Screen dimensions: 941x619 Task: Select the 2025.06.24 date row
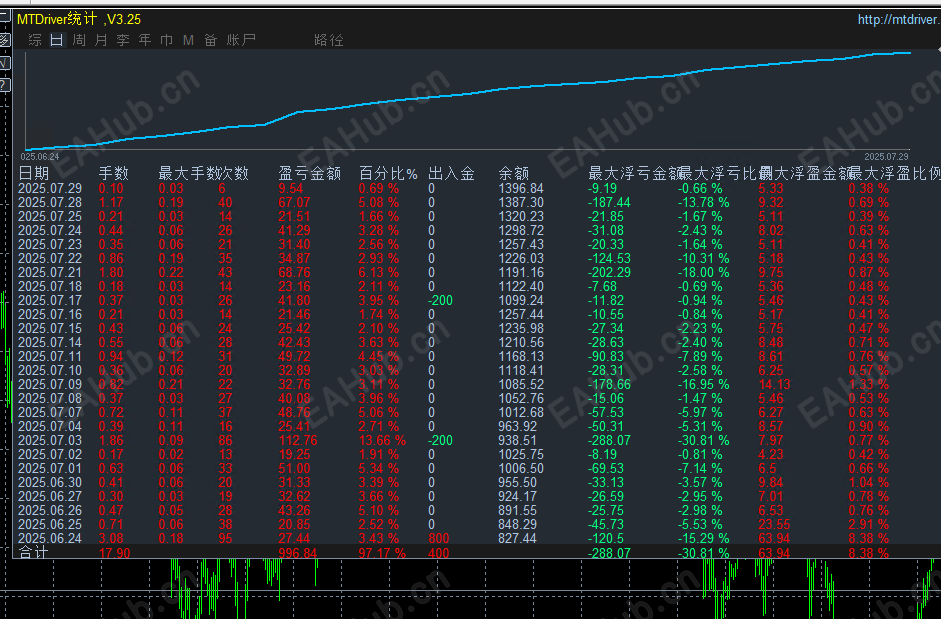tap(50, 539)
